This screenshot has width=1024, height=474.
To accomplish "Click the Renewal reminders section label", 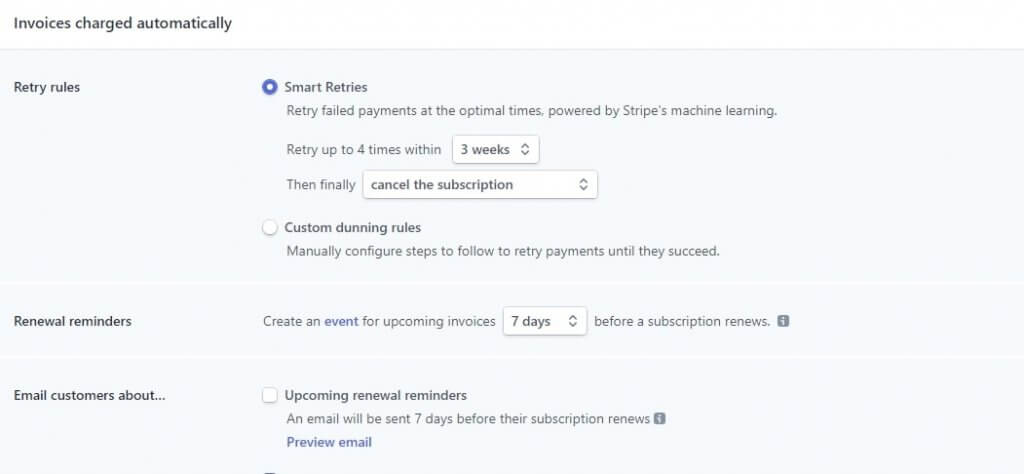I will 72,321.
